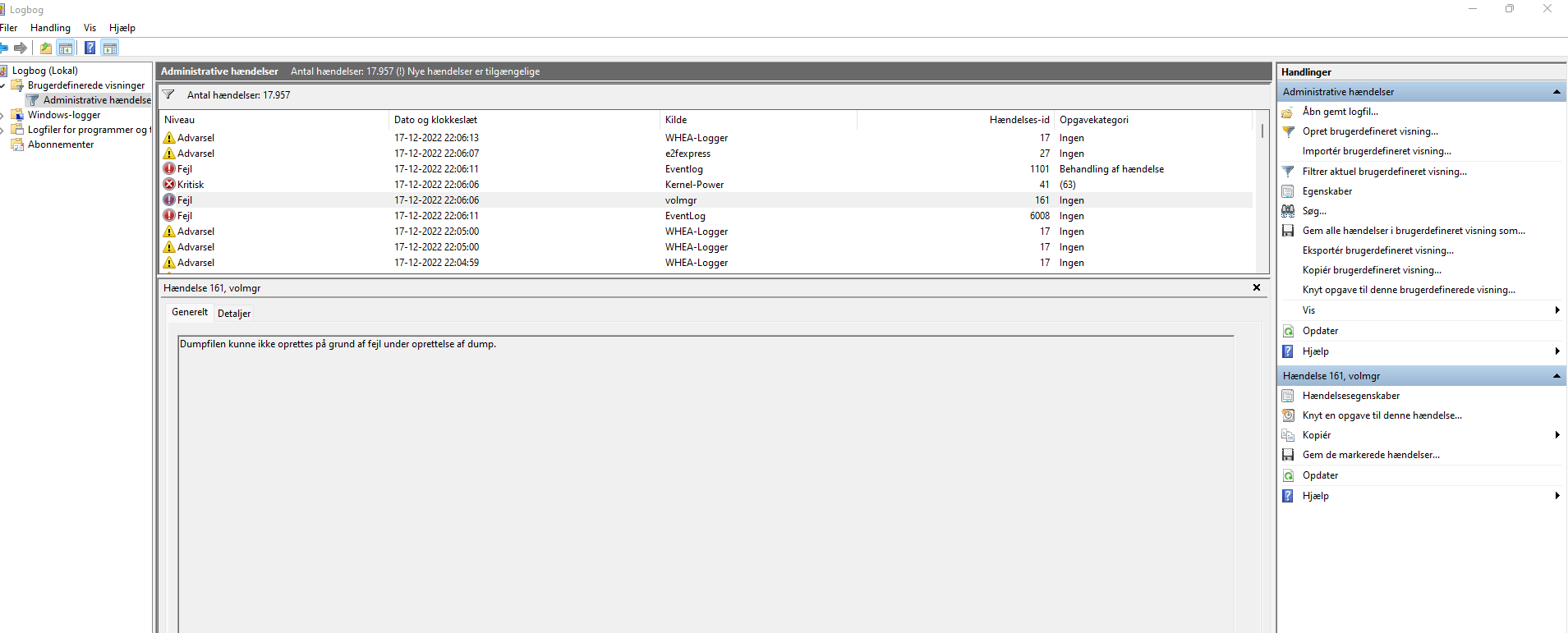Switch to the Detaljer tab
This screenshot has height=633, width=1568.
234,314
